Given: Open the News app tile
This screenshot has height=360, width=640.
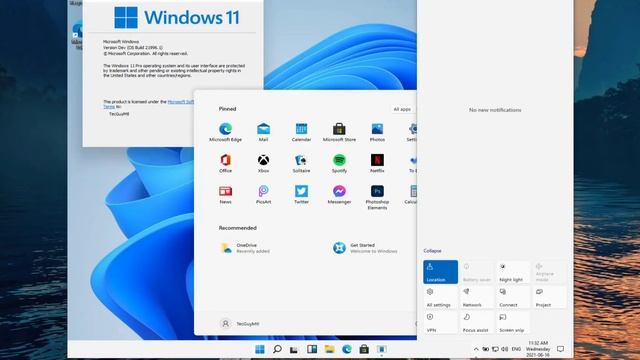Looking at the screenshot, I should click(x=225, y=194).
